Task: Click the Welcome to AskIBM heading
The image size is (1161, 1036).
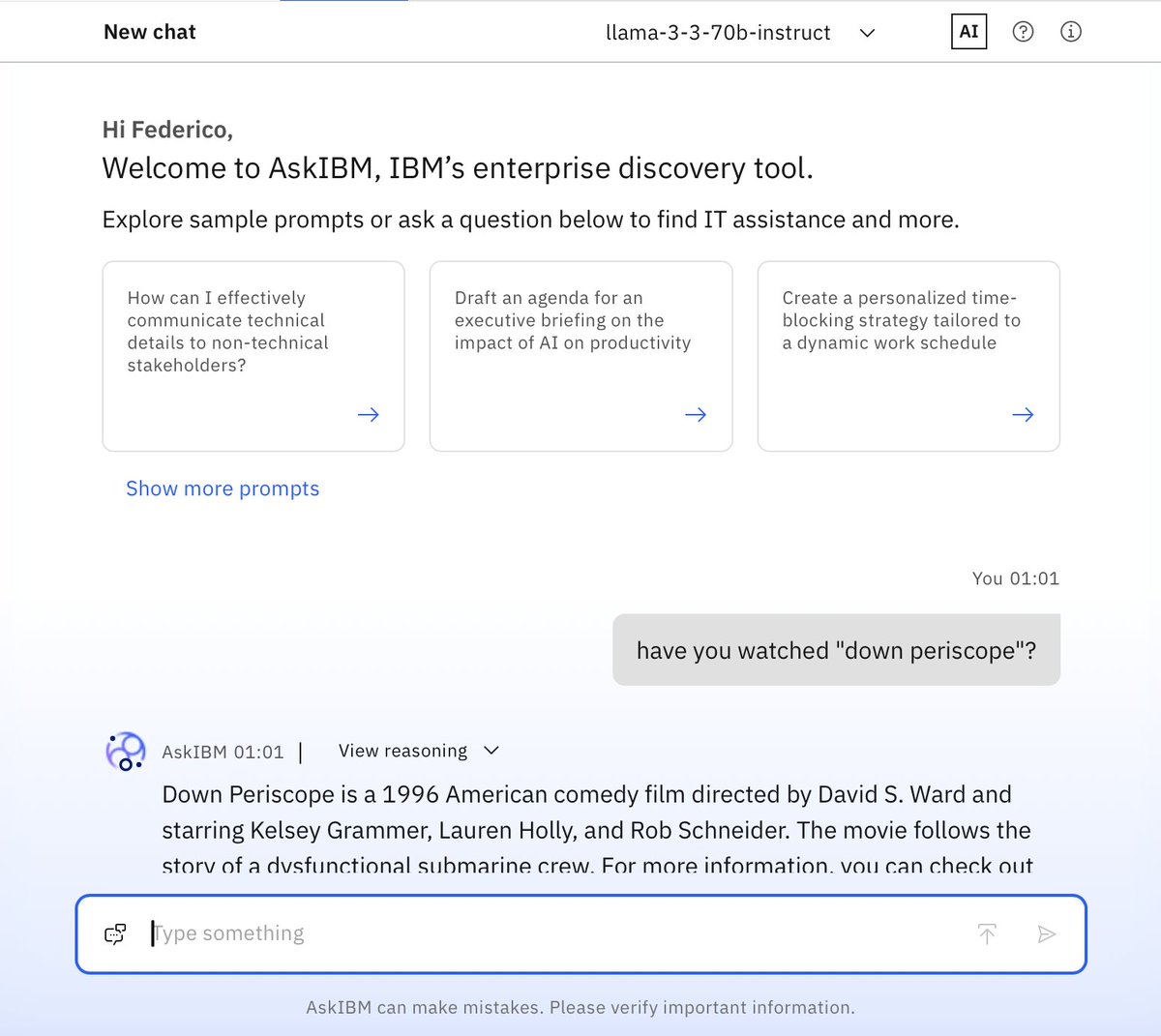Action: tap(458, 168)
